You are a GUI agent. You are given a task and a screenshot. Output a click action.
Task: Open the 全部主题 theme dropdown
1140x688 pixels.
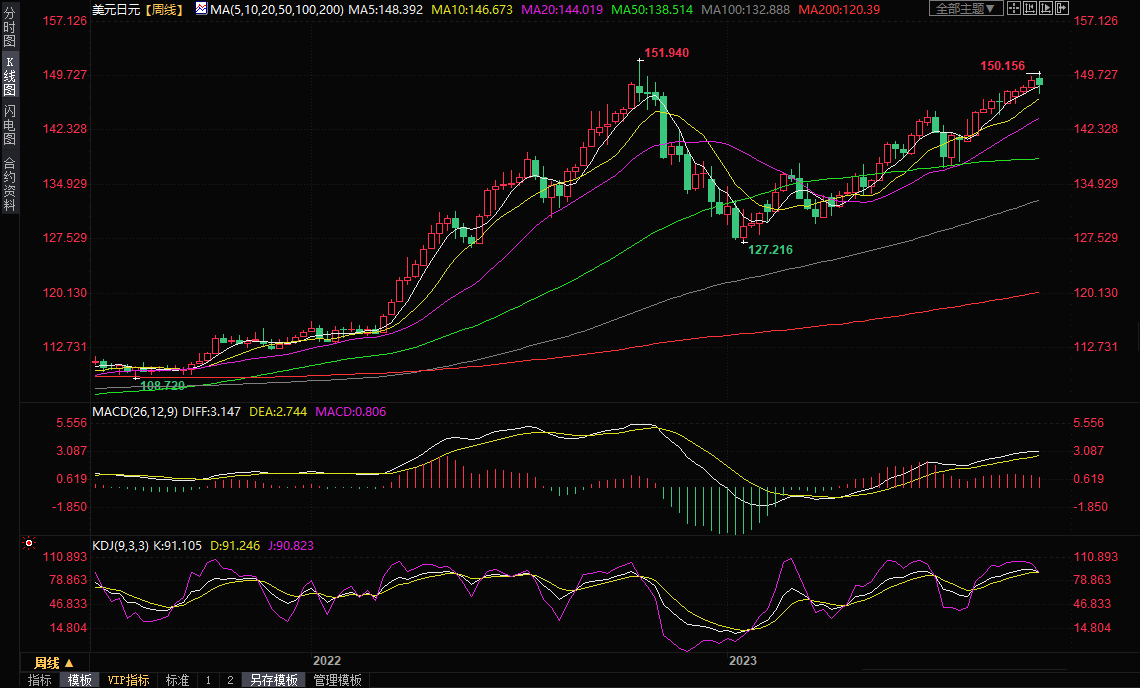pos(965,9)
